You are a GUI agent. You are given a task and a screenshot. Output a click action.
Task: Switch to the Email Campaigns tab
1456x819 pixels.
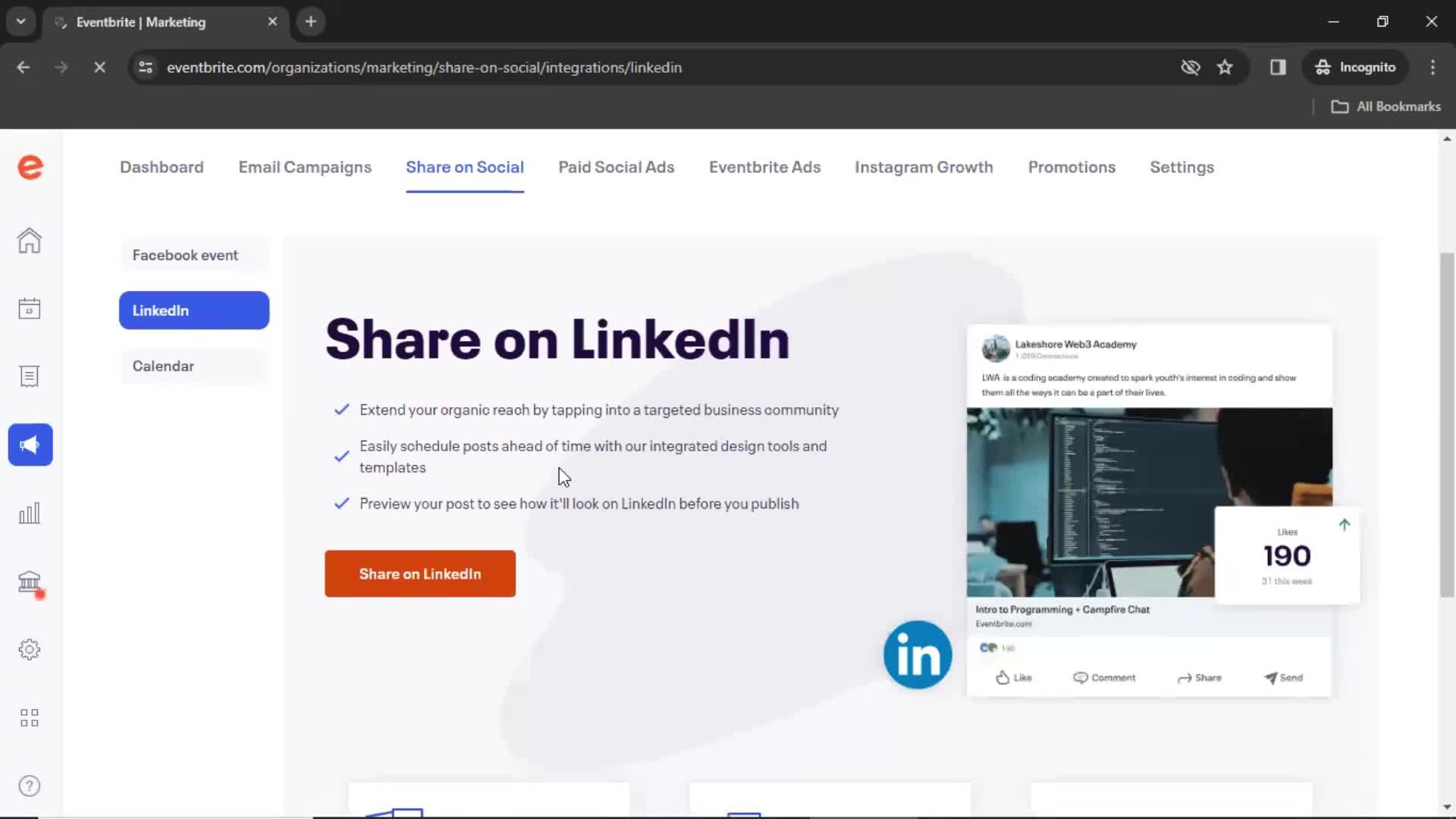pyautogui.click(x=305, y=167)
